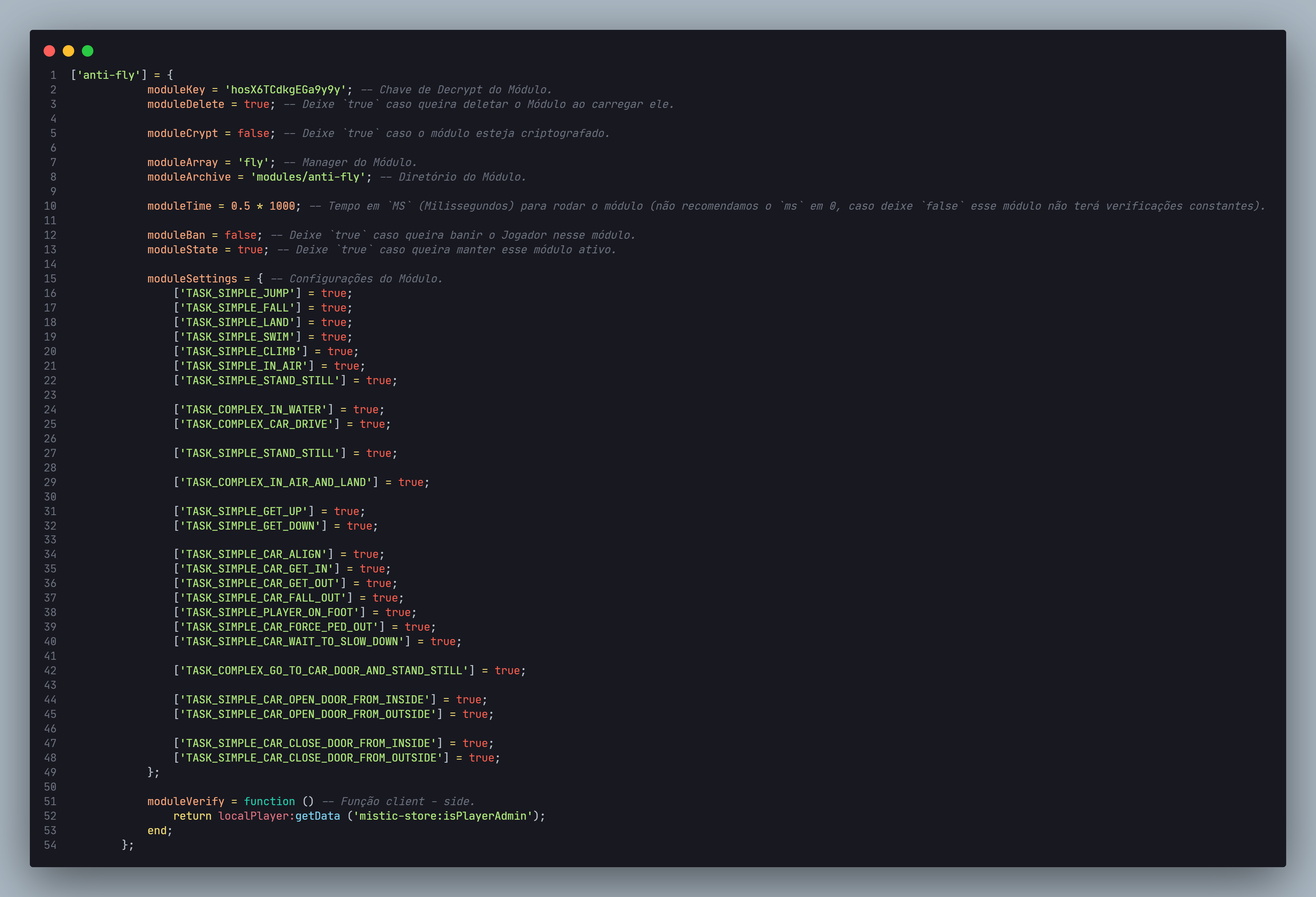
Task: Click the TASK_SIMPLE_JUMP key
Action: 237,294
